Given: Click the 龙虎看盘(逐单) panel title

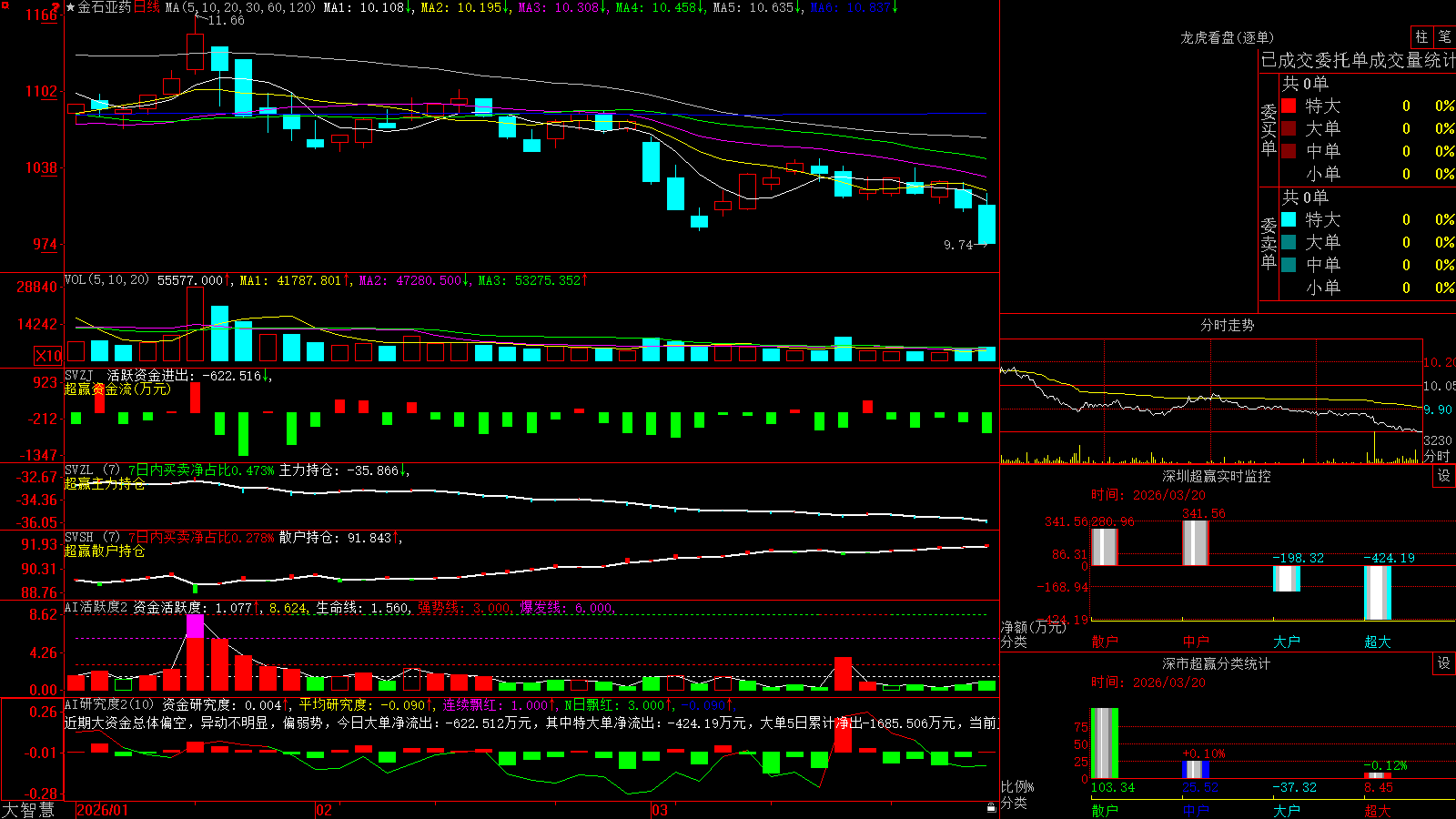Looking at the screenshot, I should (1227, 37).
